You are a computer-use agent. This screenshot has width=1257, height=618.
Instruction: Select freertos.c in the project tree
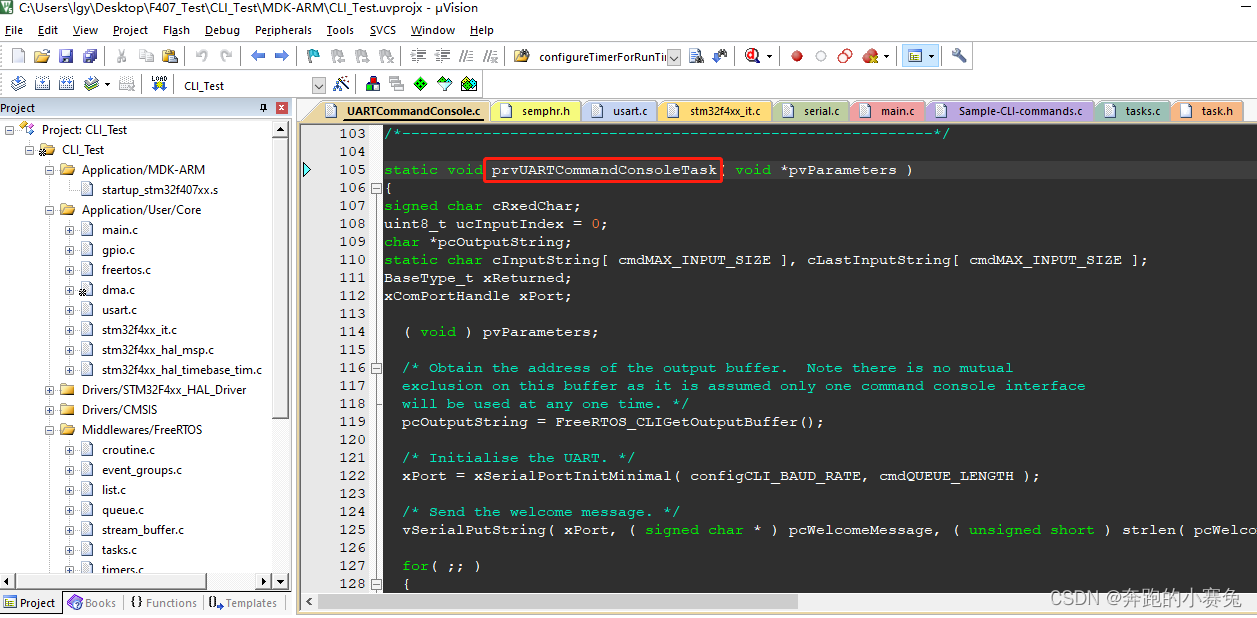tap(126, 270)
